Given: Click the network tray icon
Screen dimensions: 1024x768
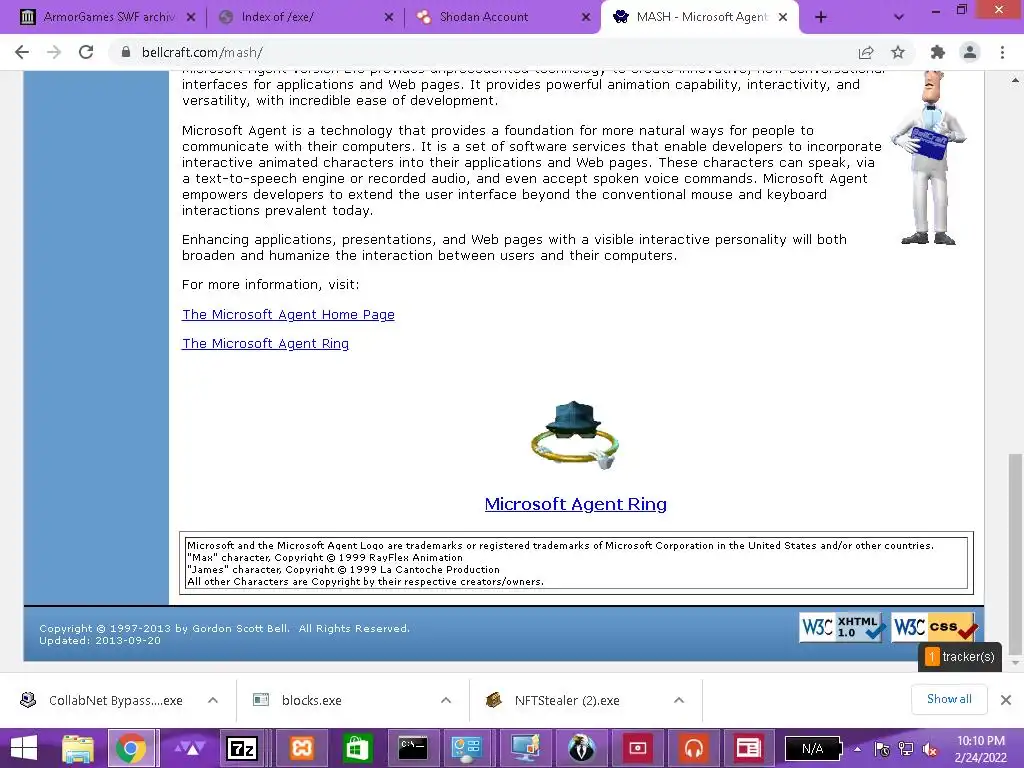Looking at the screenshot, I should coord(906,749).
